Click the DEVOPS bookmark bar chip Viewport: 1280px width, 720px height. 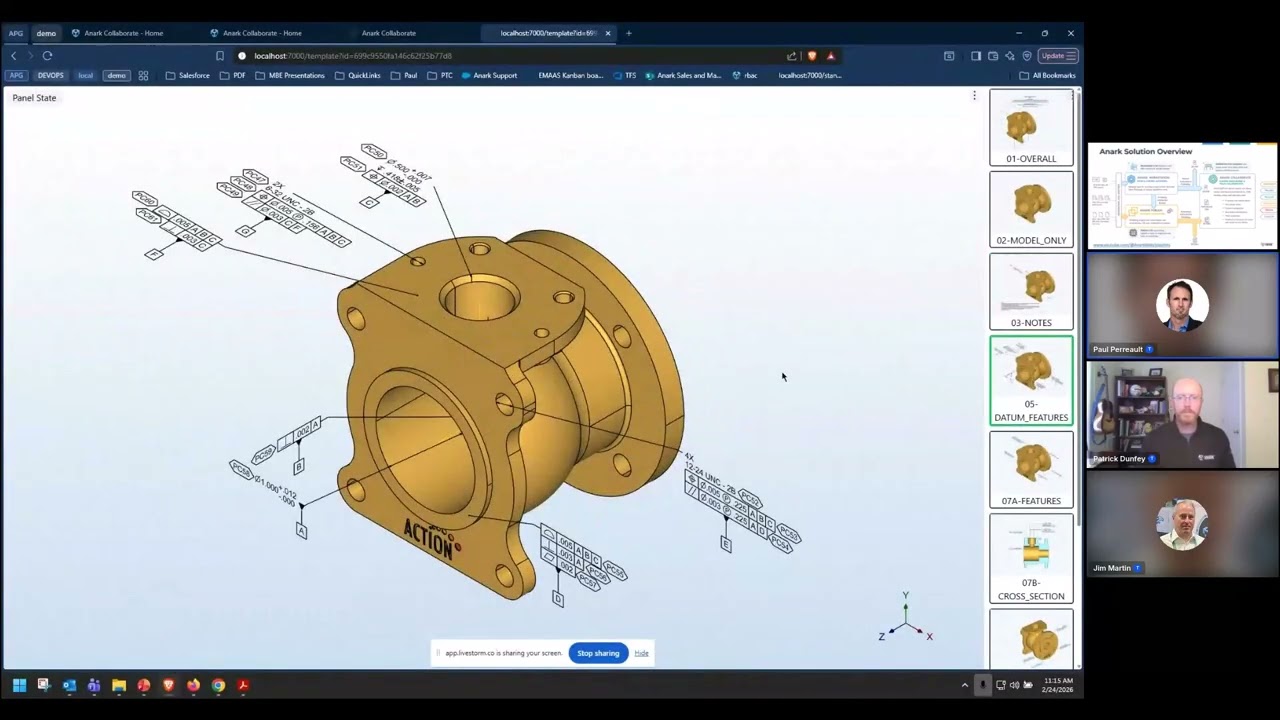50,75
